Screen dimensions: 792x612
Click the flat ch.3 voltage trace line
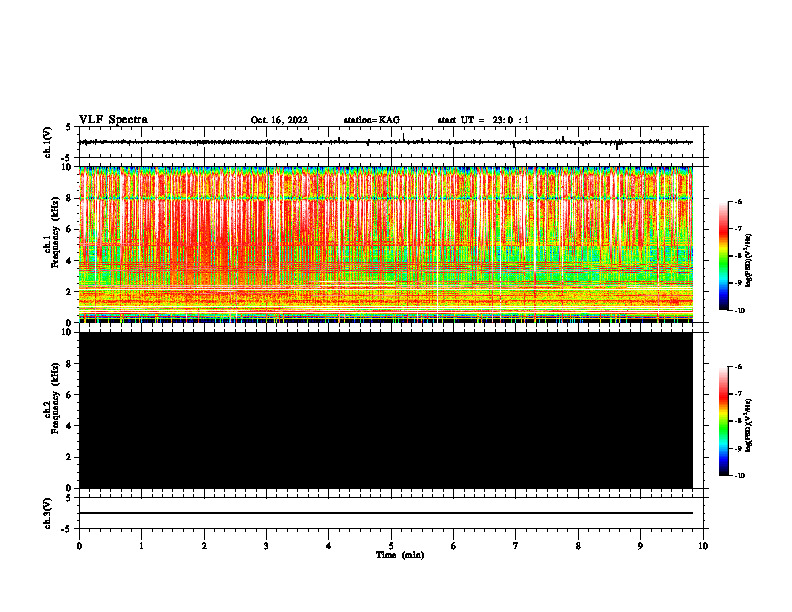(x=386, y=513)
